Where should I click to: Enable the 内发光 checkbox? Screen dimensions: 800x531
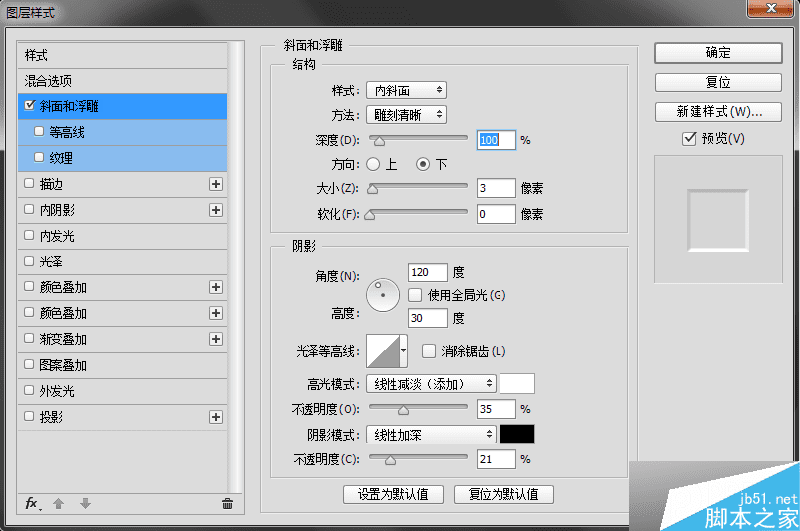[x=29, y=235]
